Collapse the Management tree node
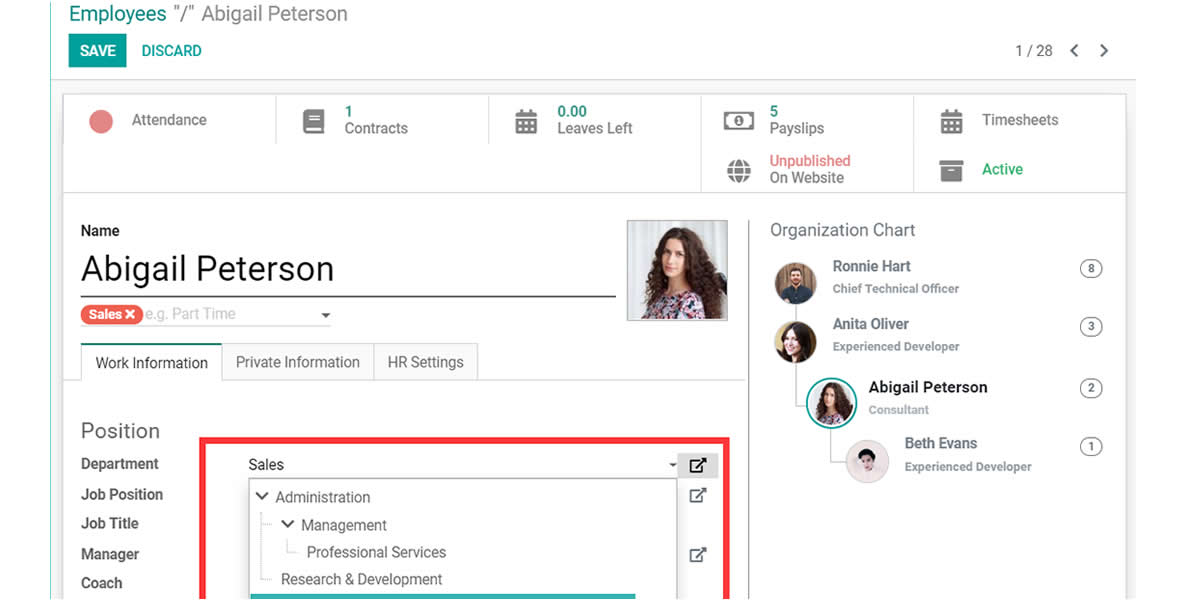 pyautogui.click(x=288, y=525)
